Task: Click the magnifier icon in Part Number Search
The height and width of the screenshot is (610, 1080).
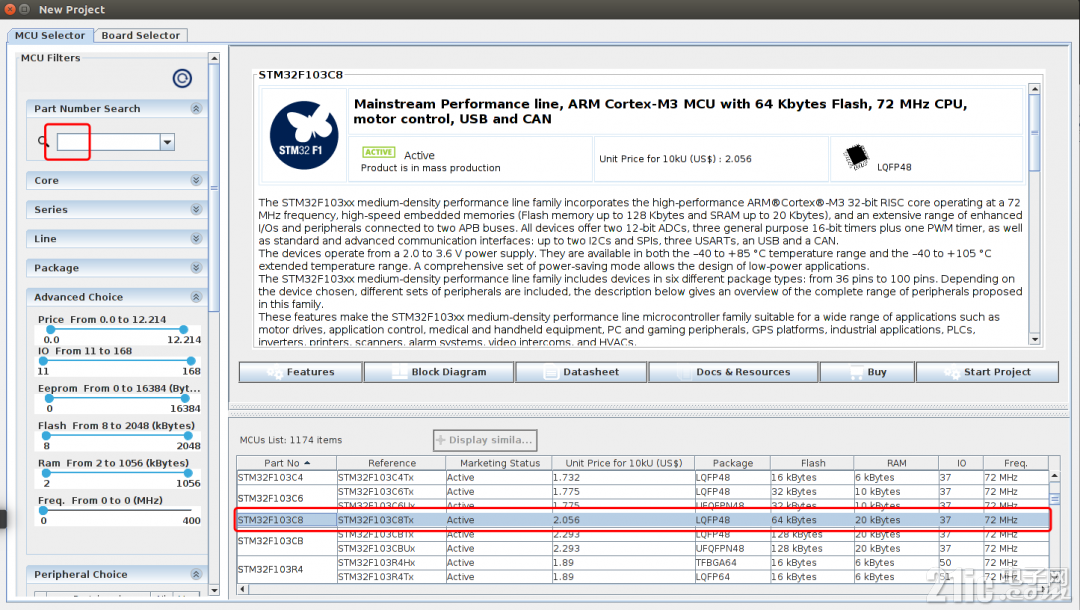Action: pyautogui.click(x=43, y=141)
